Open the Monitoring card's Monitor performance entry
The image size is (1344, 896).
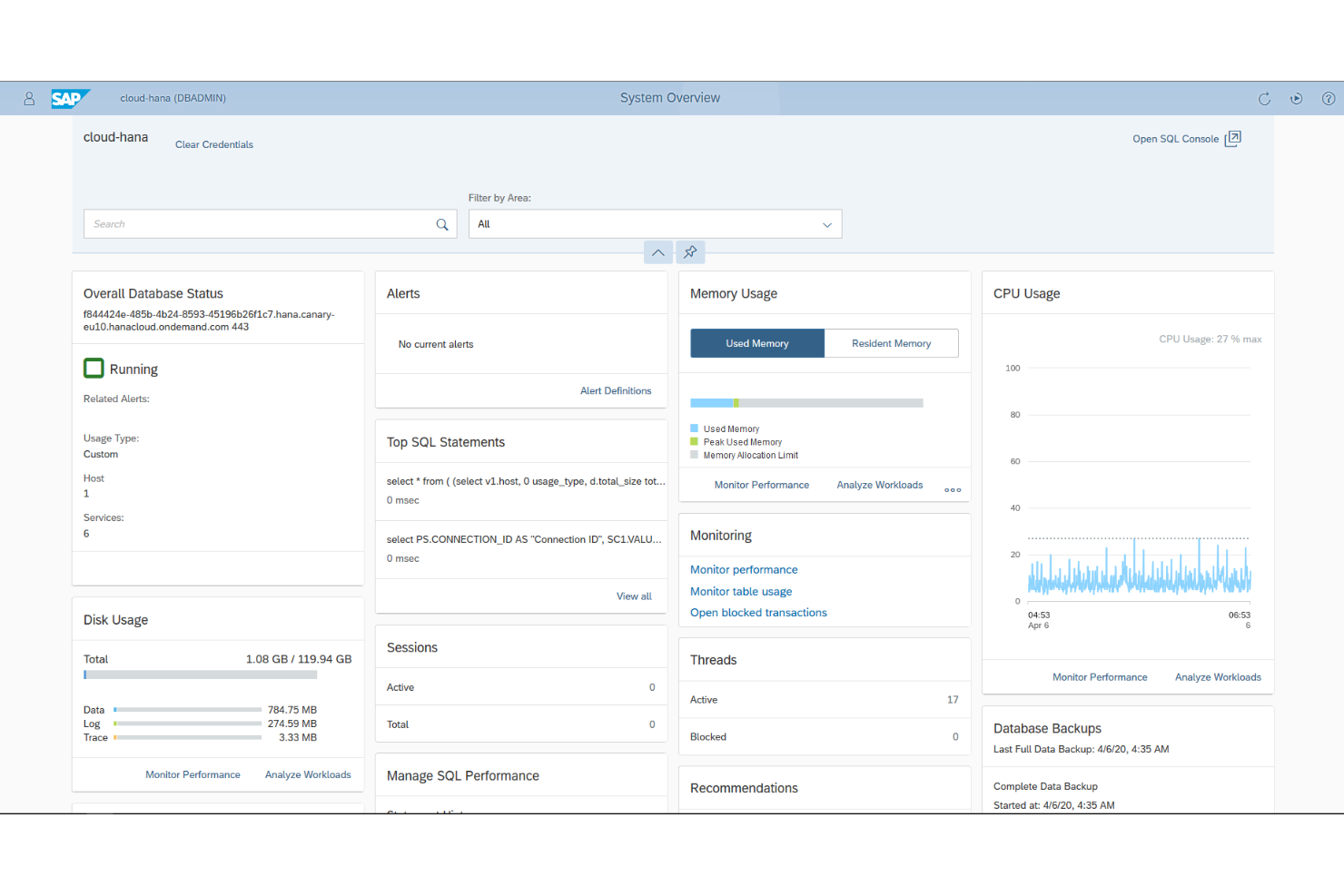(x=743, y=569)
